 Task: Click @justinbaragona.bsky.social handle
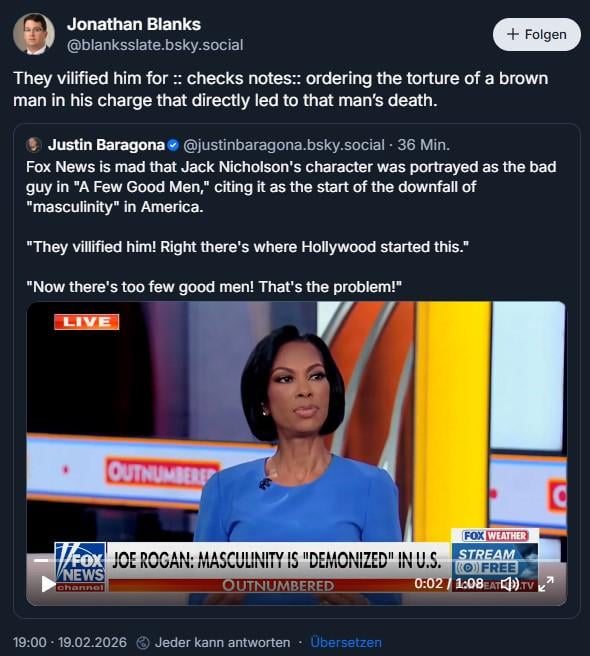(284, 145)
